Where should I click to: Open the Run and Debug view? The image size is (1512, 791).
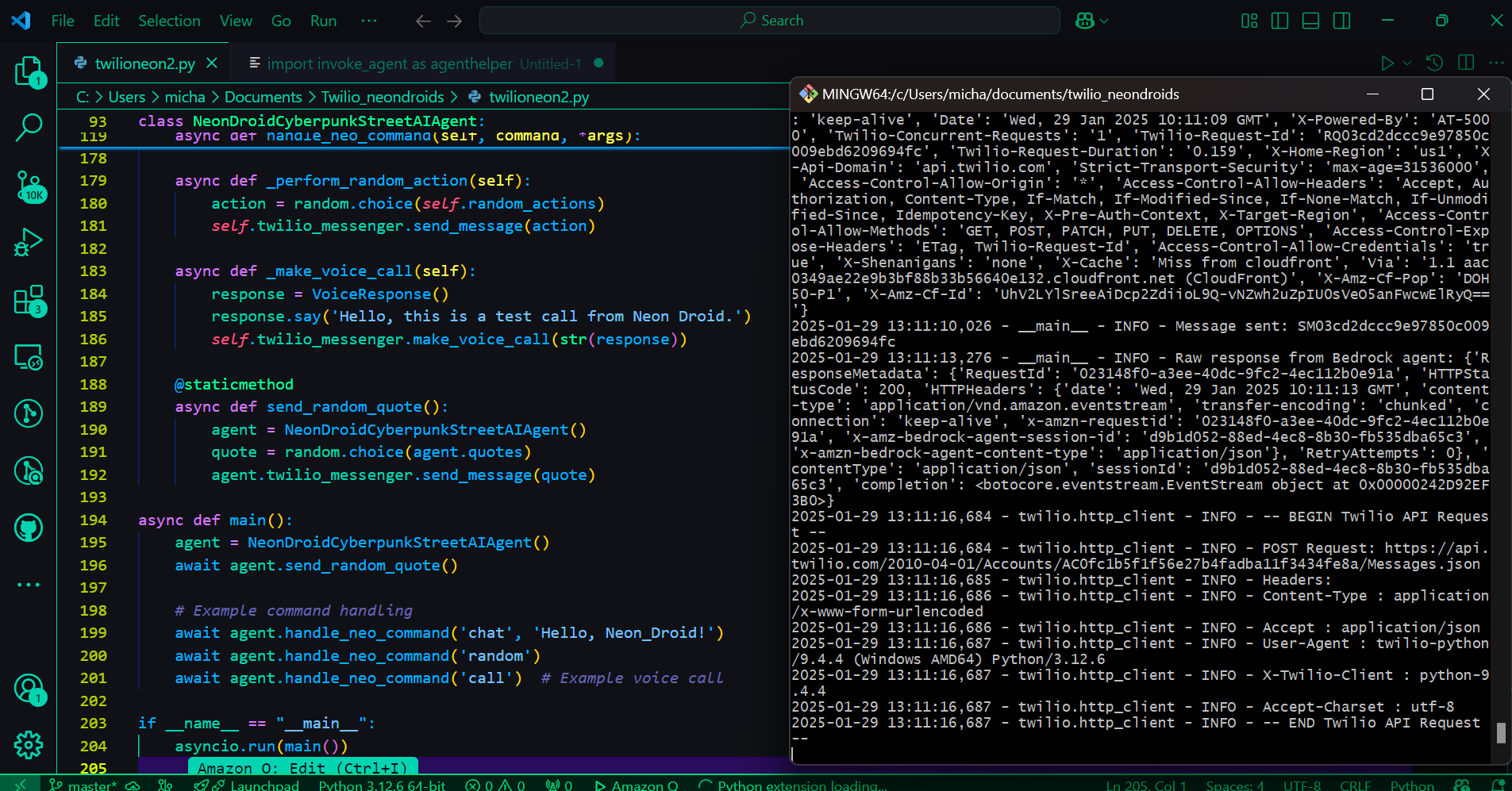pyautogui.click(x=29, y=242)
